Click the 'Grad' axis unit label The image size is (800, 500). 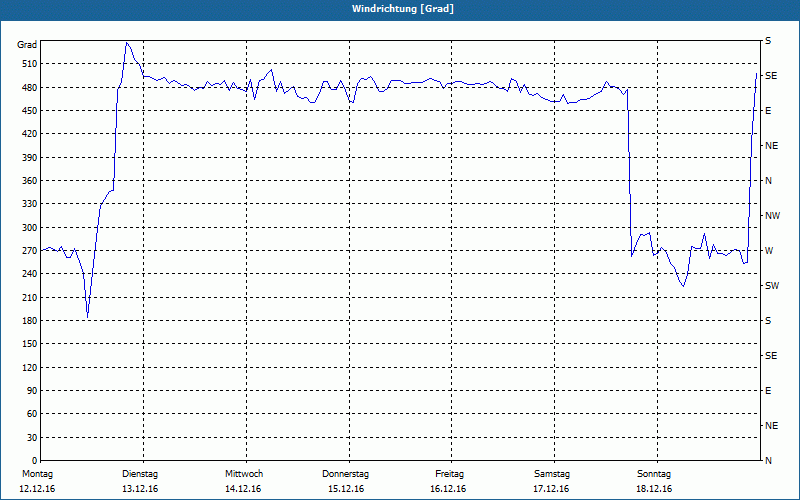27,45
